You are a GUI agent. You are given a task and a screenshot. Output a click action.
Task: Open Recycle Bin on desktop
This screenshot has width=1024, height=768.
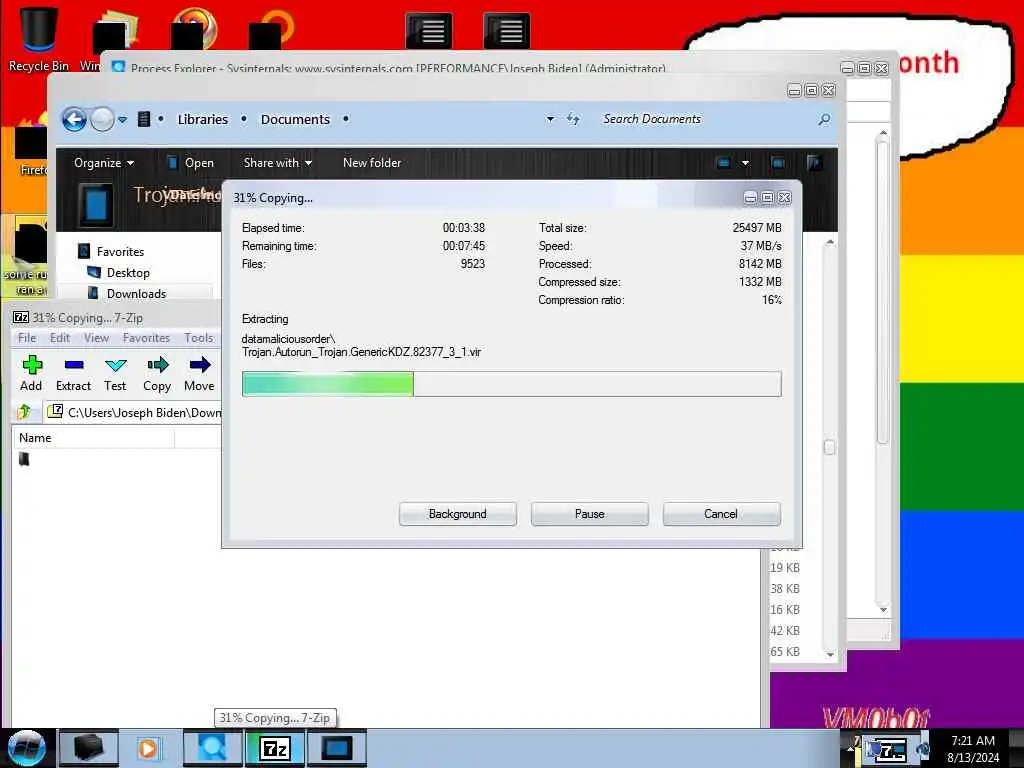click(x=39, y=39)
